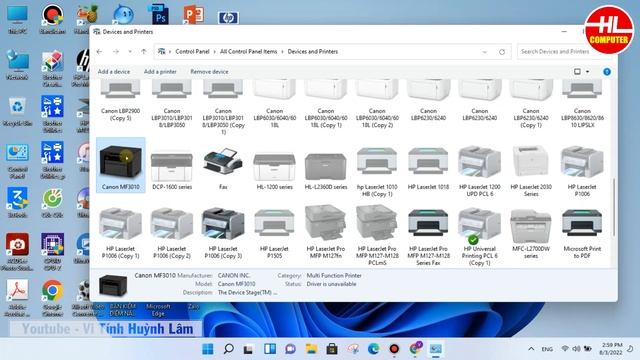Click Remove device
Screen dimensions: 640x360
pyautogui.click(x=209, y=71)
